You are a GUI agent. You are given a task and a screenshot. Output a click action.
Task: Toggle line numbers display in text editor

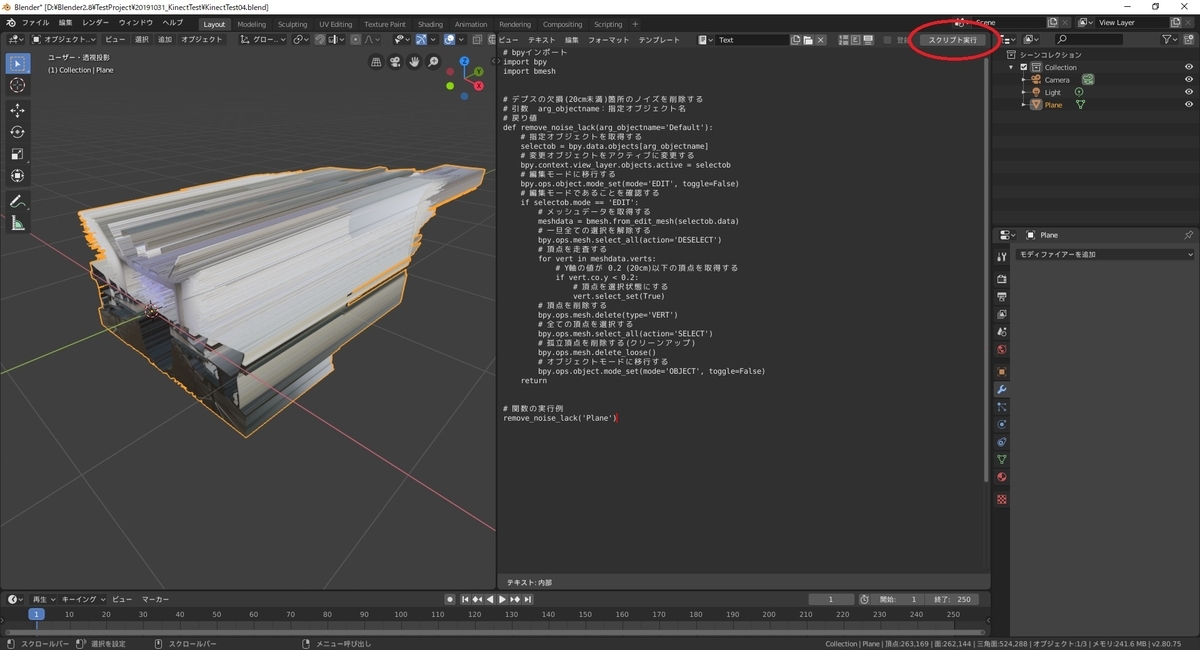coord(843,40)
